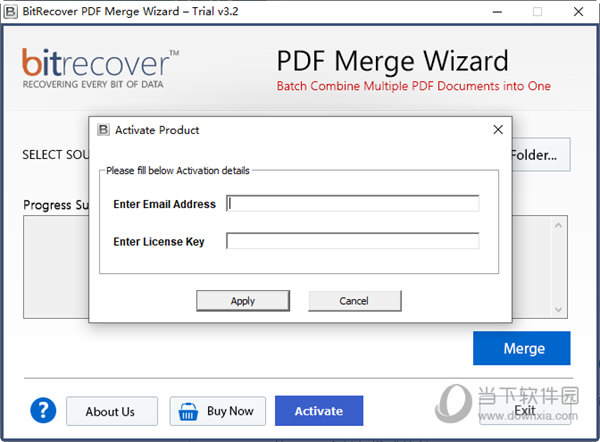Click the partially hidden Folder... button
This screenshot has height=442, width=600.
(x=541, y=155)
